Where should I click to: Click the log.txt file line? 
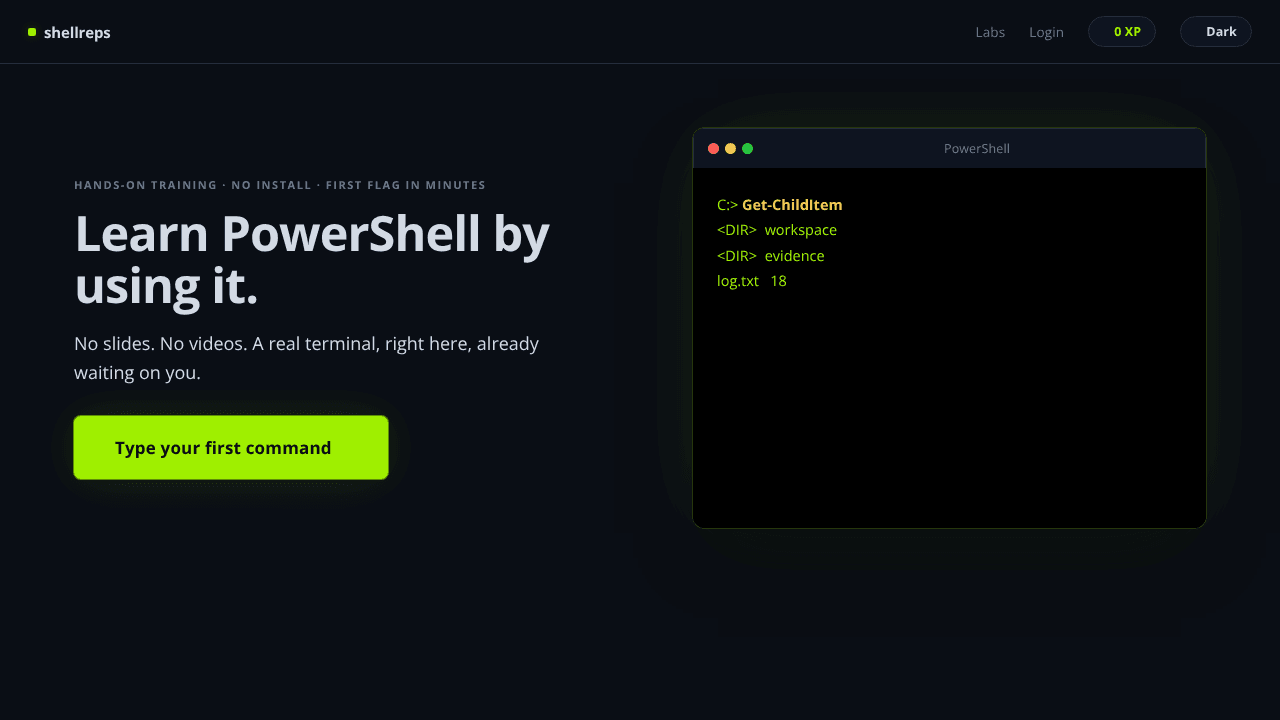pos(752,281)
